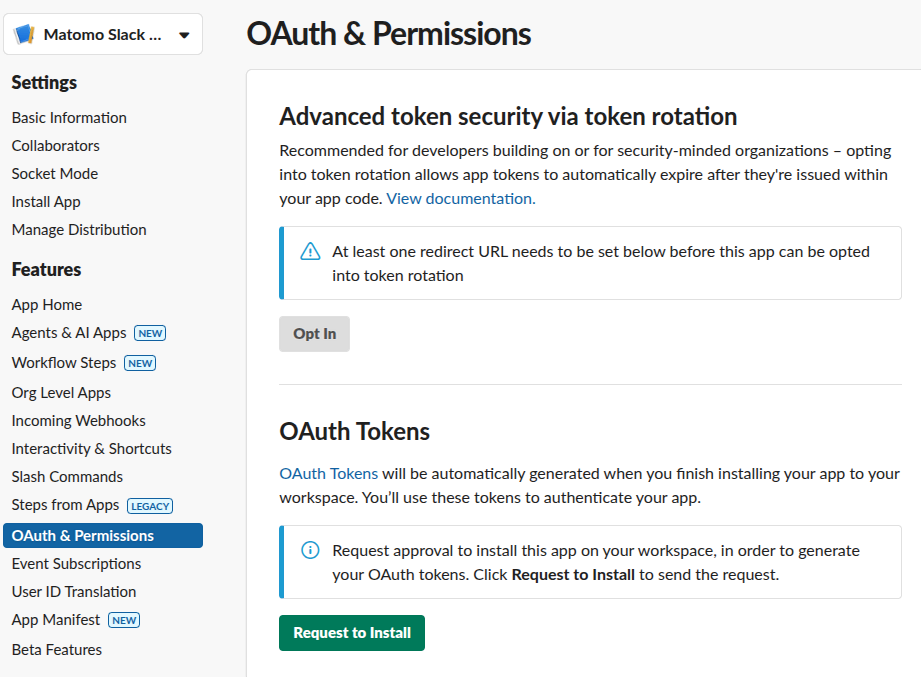The width and height of the screenshot is (921, 677).
Task: Select Socket Mode in sidebar
Action: point(55,174)
